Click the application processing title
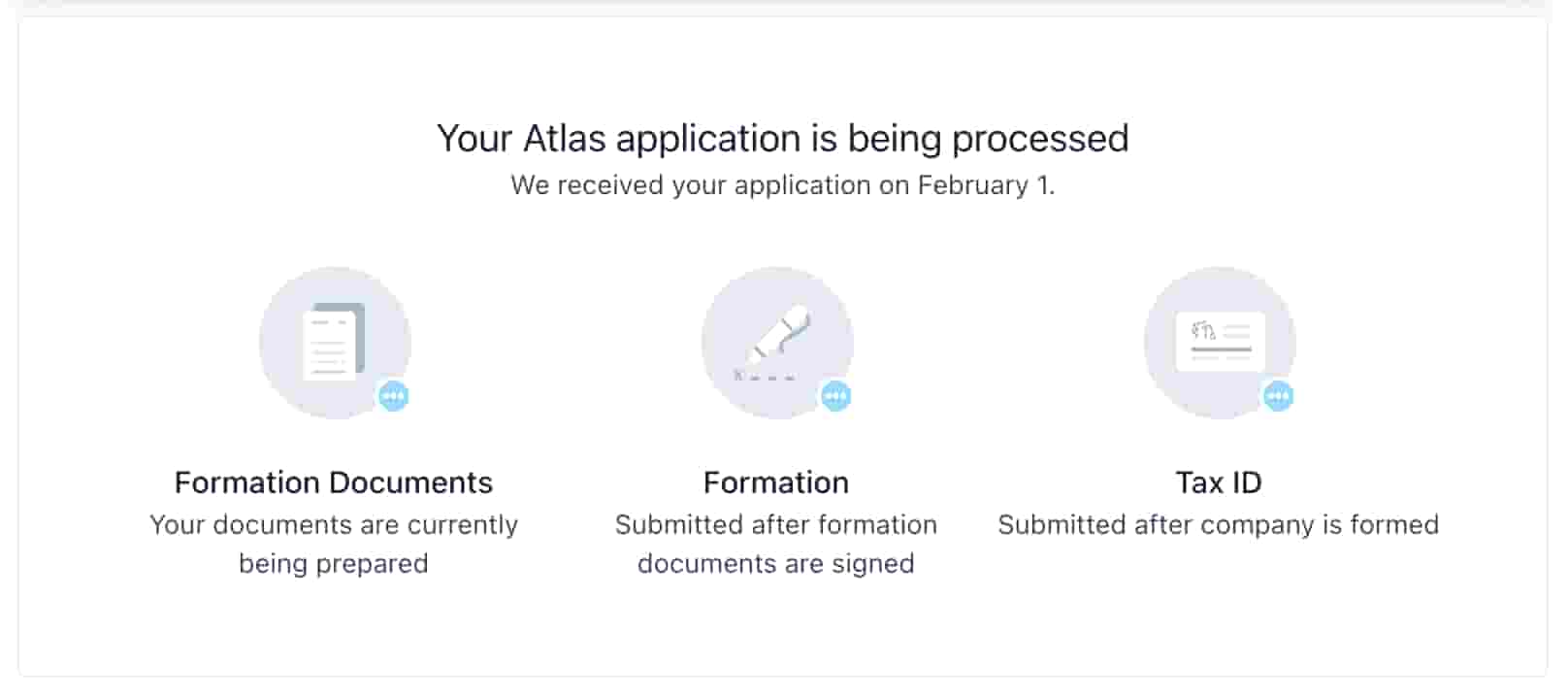 (783, 138)
